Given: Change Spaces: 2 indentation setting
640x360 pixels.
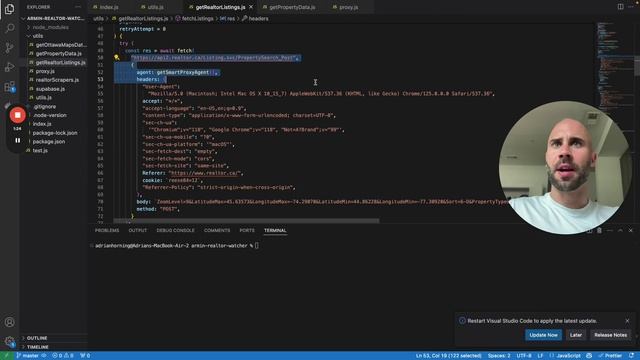Looking at the screenshot, I should [499, 356].
